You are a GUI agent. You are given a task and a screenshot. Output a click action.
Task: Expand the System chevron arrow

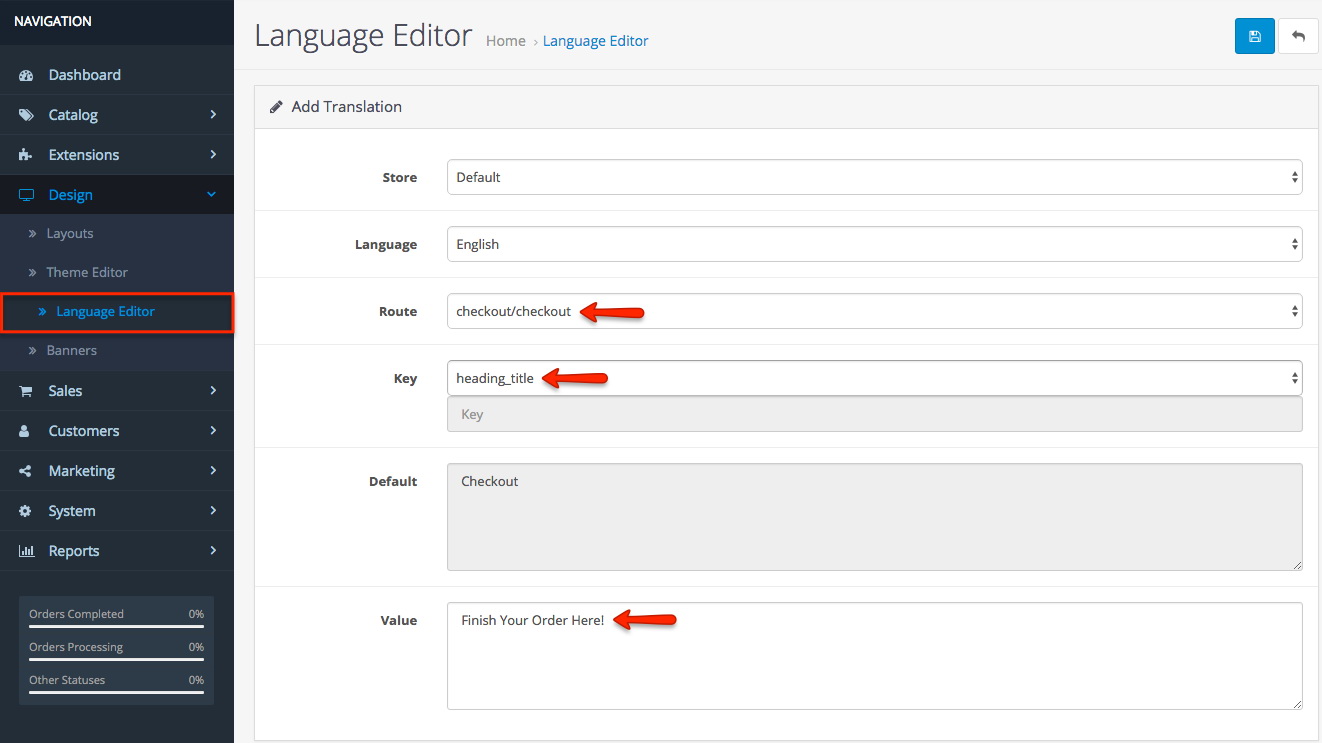[213, 511]
